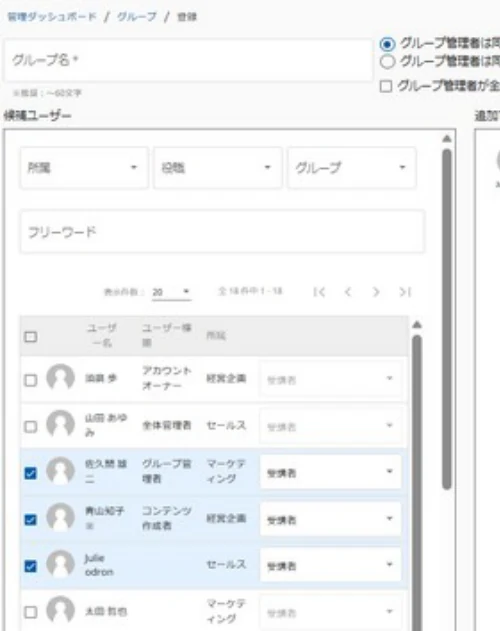Go to the previous page of results
The image size is (500, 631).
(348, 292)
